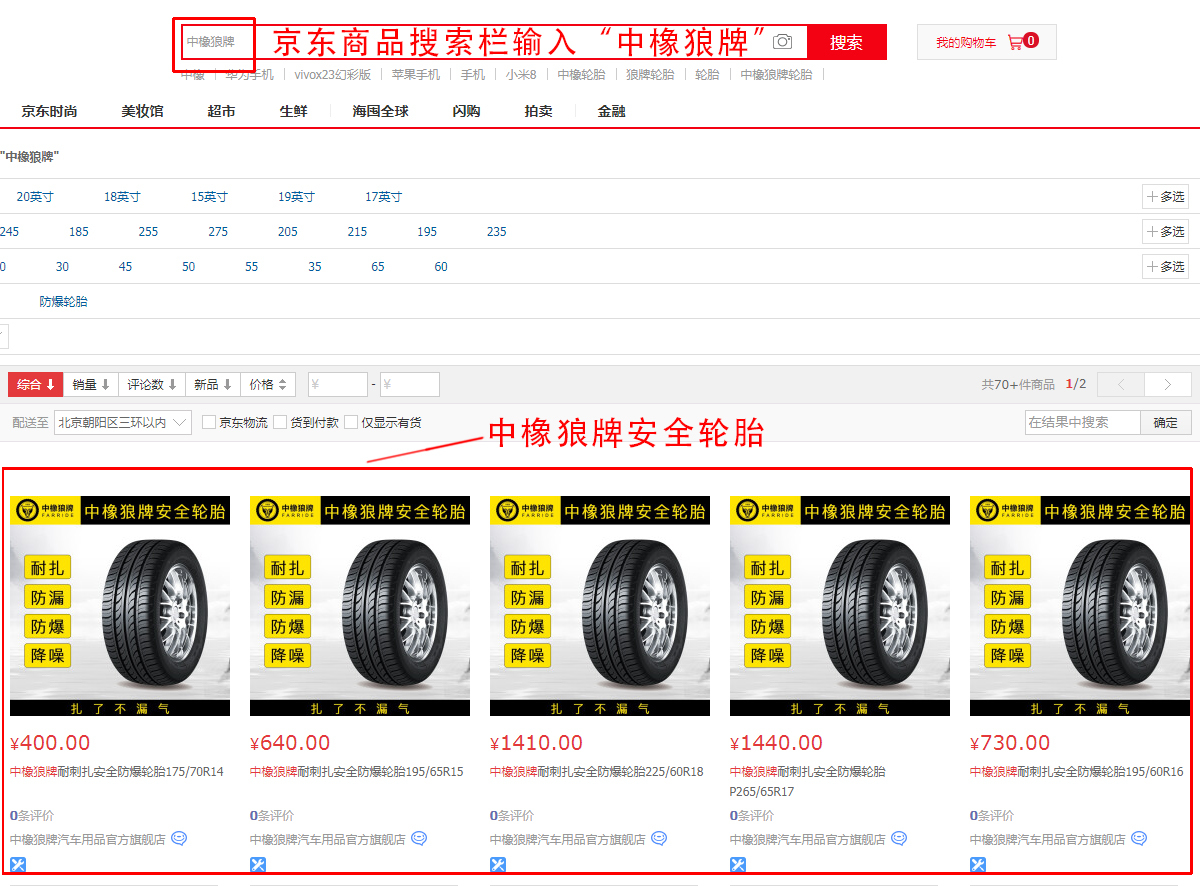Focus the minimum price field
Viewport: 1200px width, 886px height.
point(338,384)
